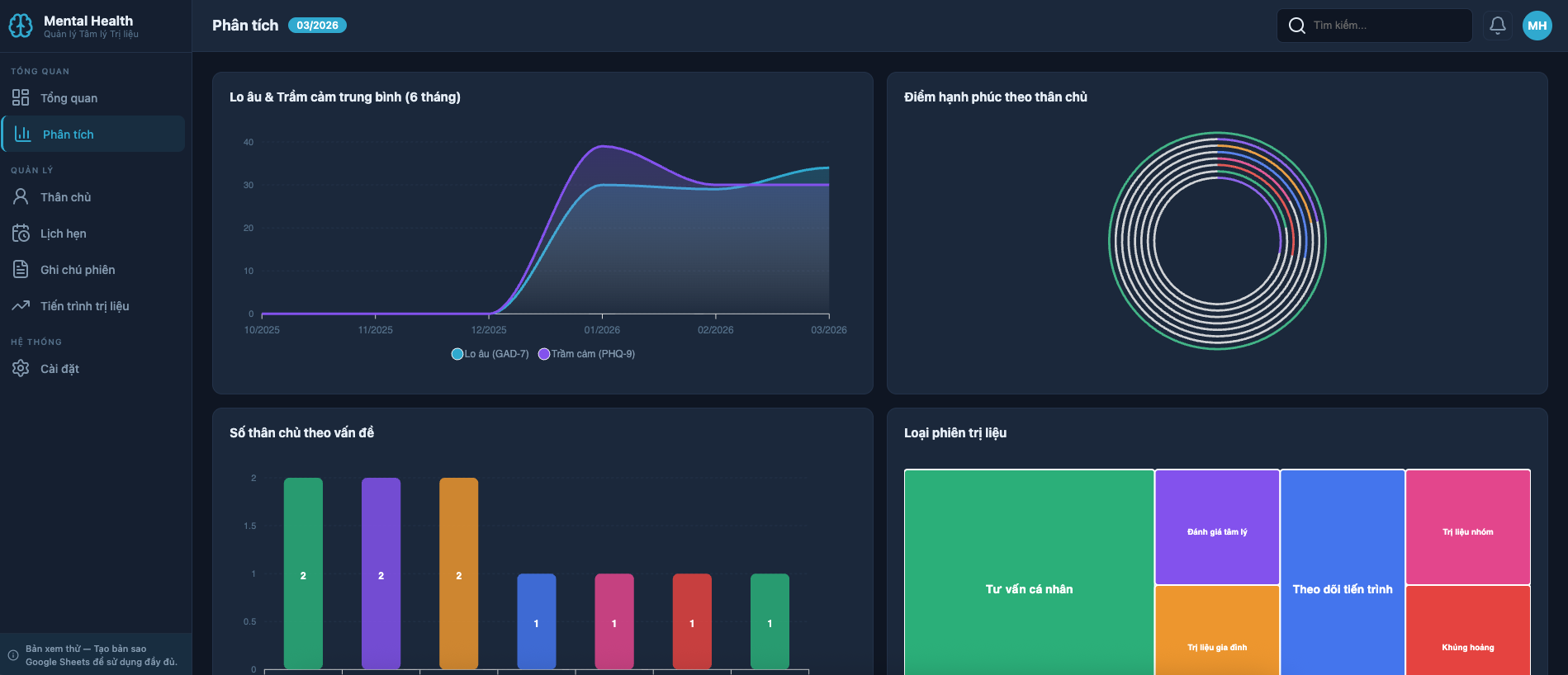This screenshot has width=1568, height=675.
Task: Open the notifications bell icon
Action: (x=1497, y=26)
